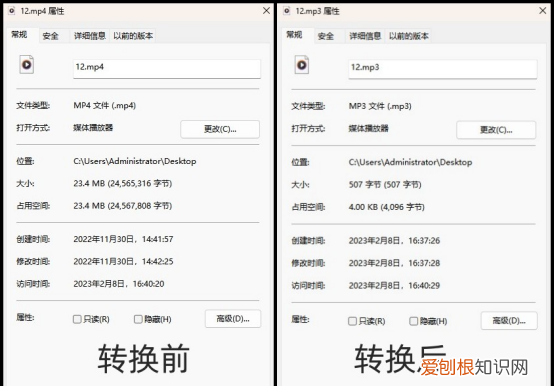This screenshot has width=554, height=386.
Task: Click the media file icon for 12.mp4
Action: [x=26, y=65]
